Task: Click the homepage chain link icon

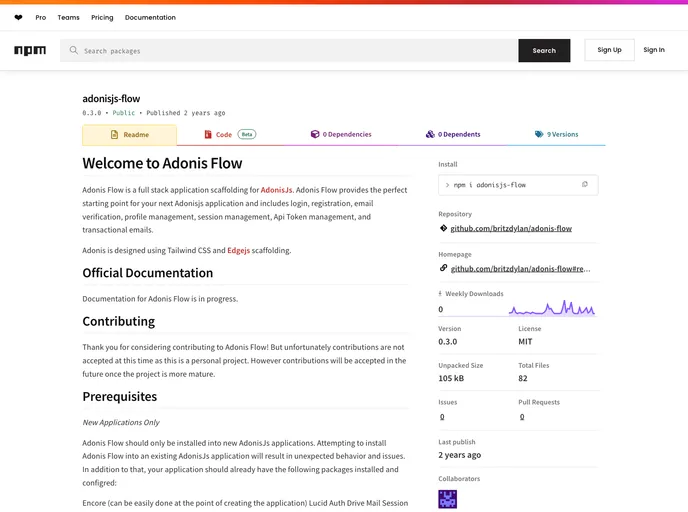Action: pyautogui.click(x=443, y=268)
